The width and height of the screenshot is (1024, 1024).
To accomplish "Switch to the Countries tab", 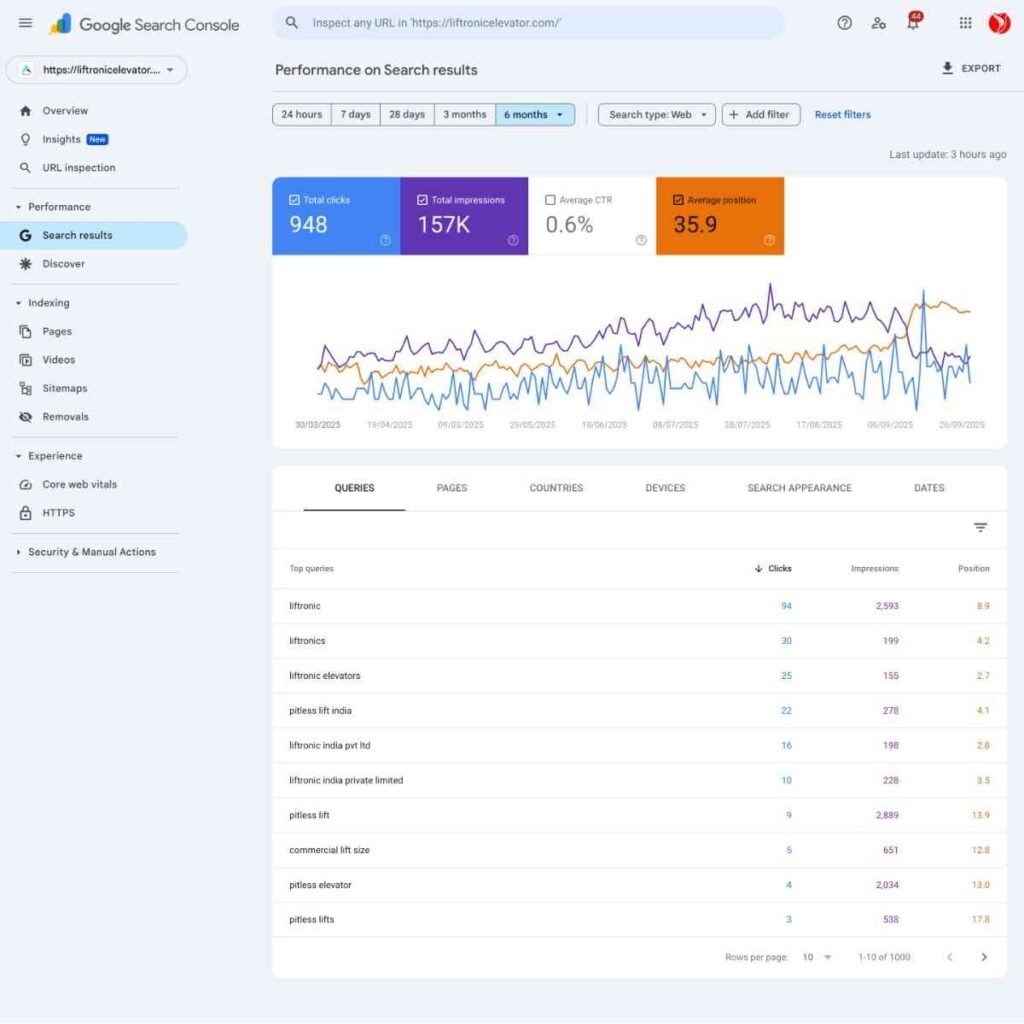I will click(556, 488).
